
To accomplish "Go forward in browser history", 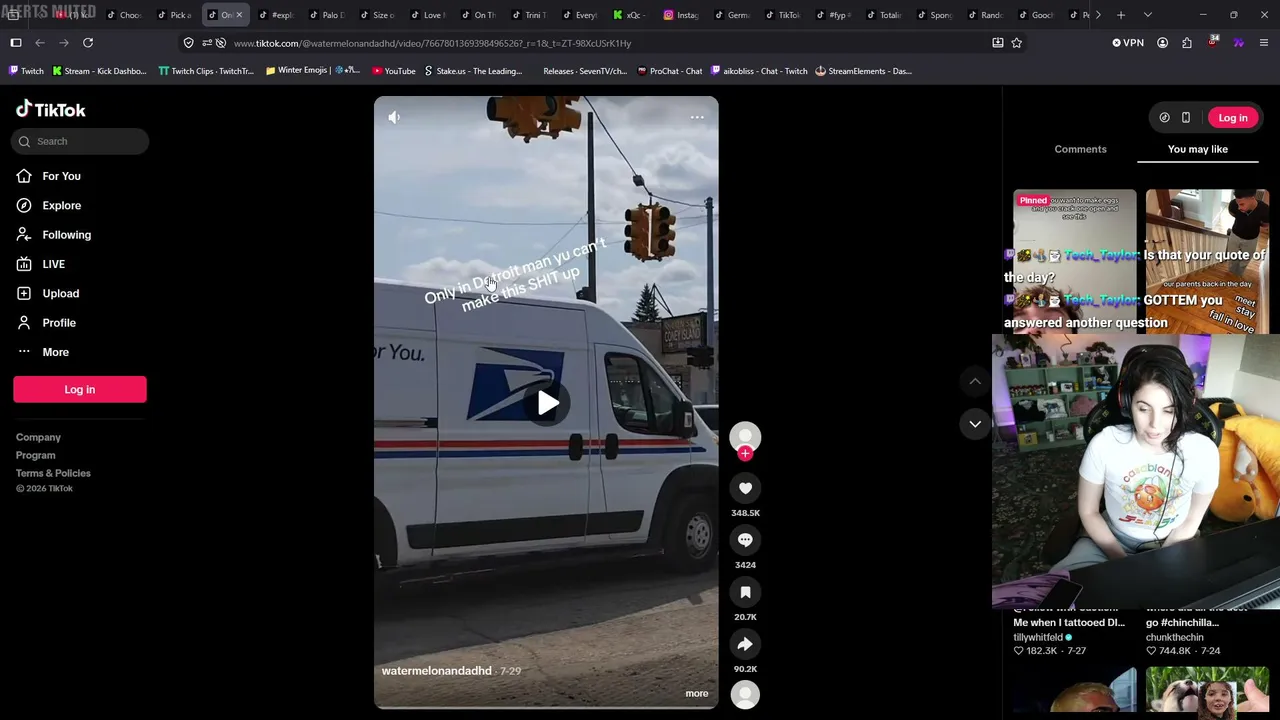I will coord(64,43).
